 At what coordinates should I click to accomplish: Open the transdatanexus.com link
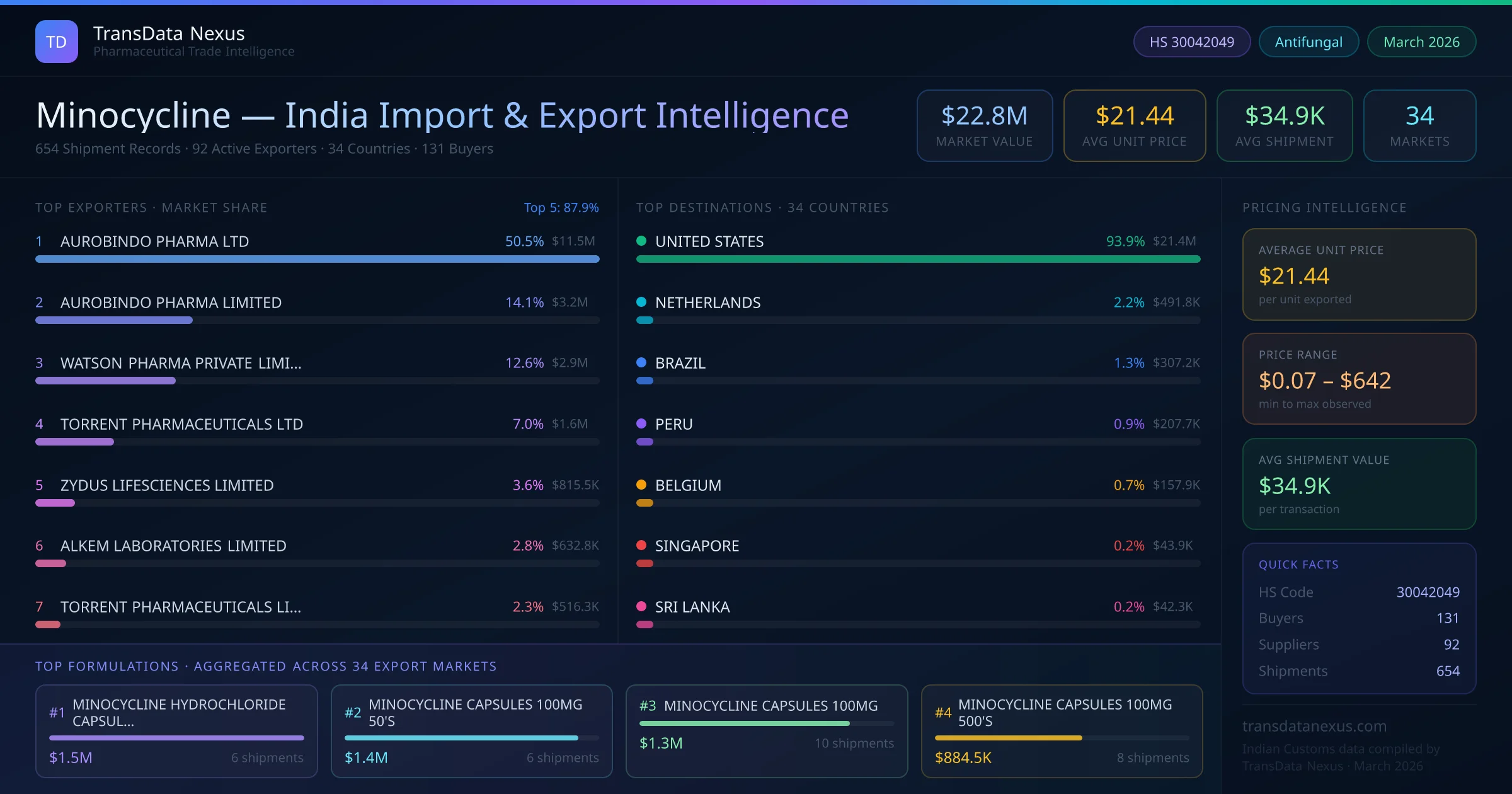pos(1314,726)
